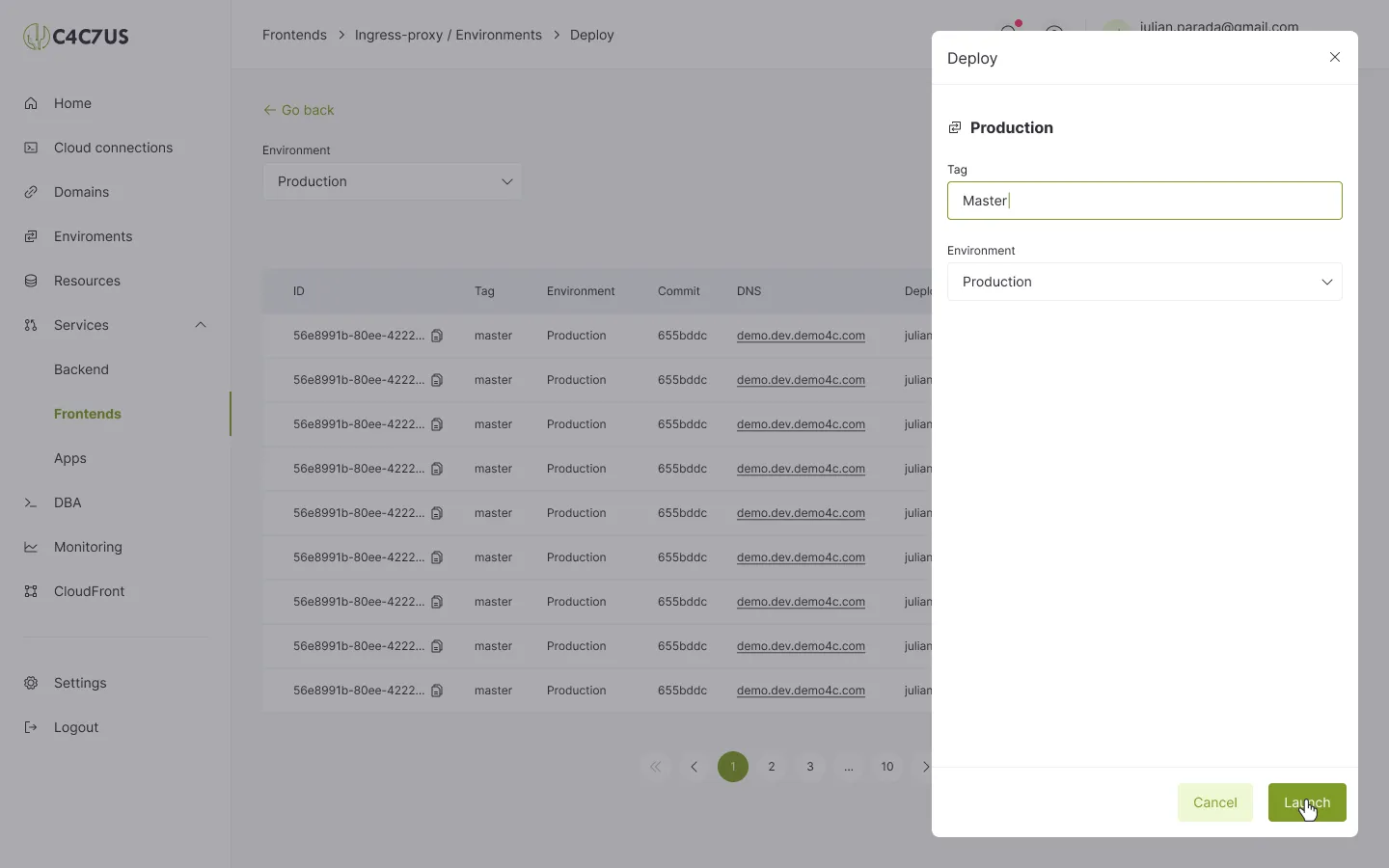Select Backend under Services
Image resolution: width=1389 pixels, height=868 pixels.
81,369
